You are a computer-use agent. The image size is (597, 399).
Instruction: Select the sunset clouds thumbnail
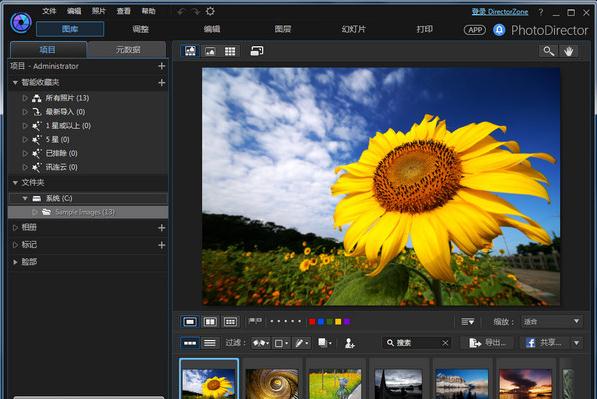(x=525, y=383)
